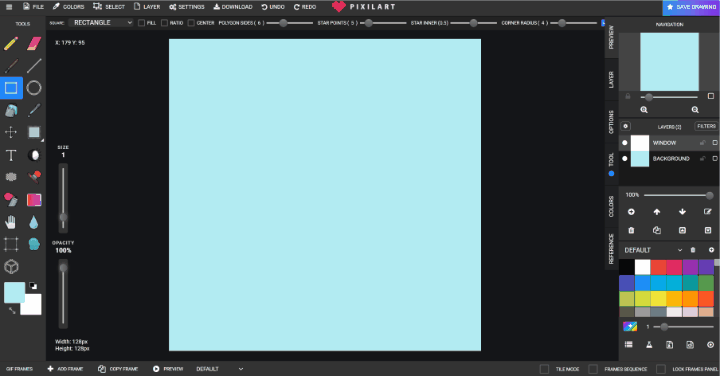Open the Select menu

point(109,7)
